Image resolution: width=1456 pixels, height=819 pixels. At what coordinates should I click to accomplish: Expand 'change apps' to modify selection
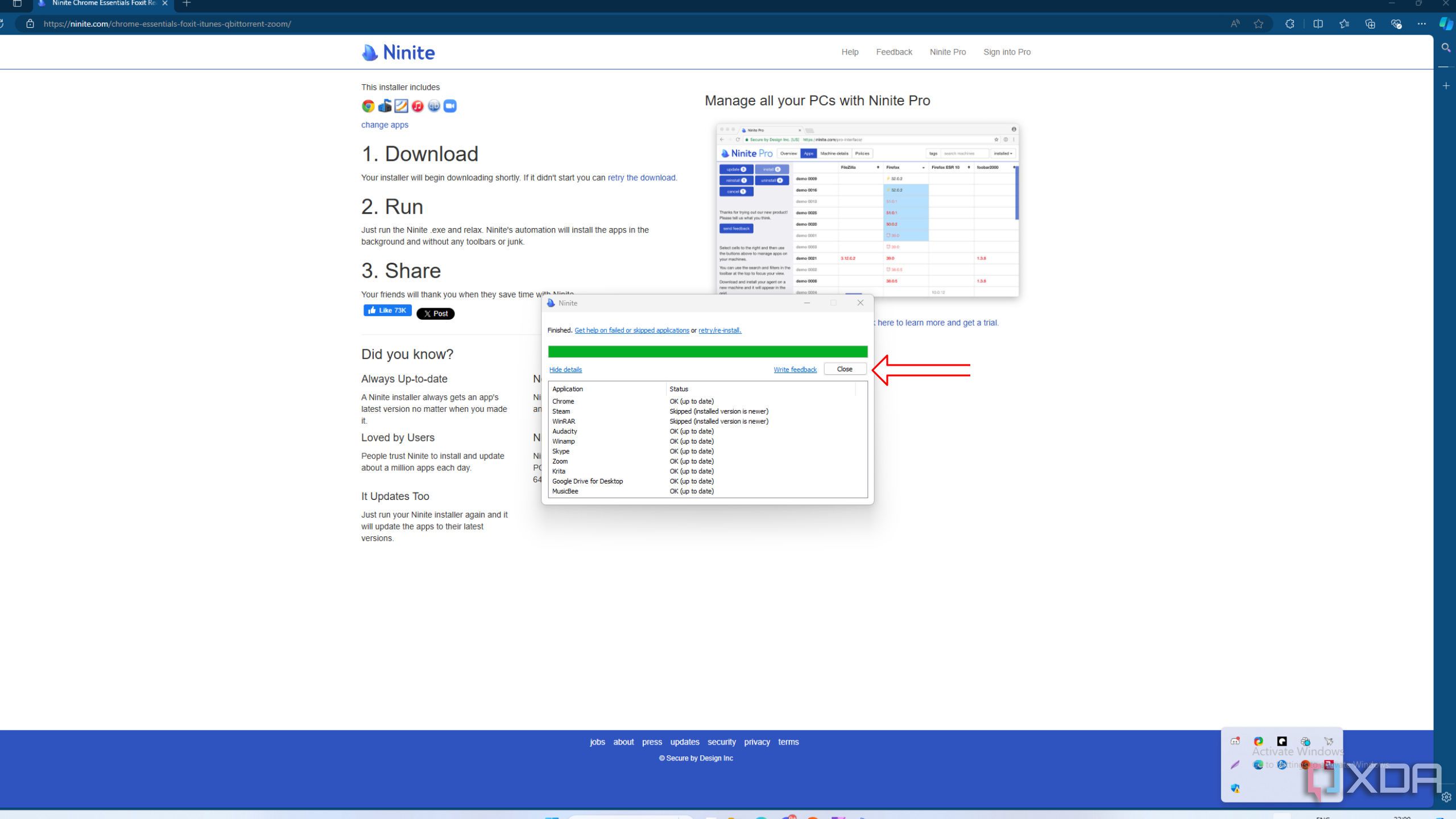[384, 124]
